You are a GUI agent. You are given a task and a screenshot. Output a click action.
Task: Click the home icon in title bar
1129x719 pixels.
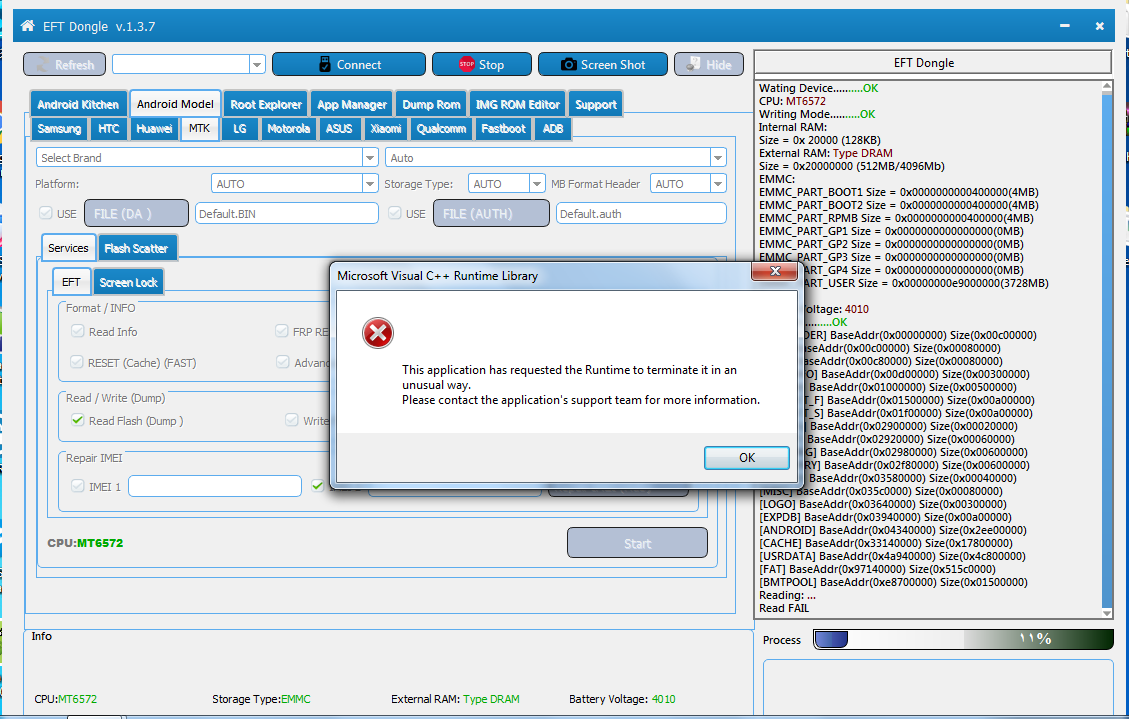[x=27, y=26]
